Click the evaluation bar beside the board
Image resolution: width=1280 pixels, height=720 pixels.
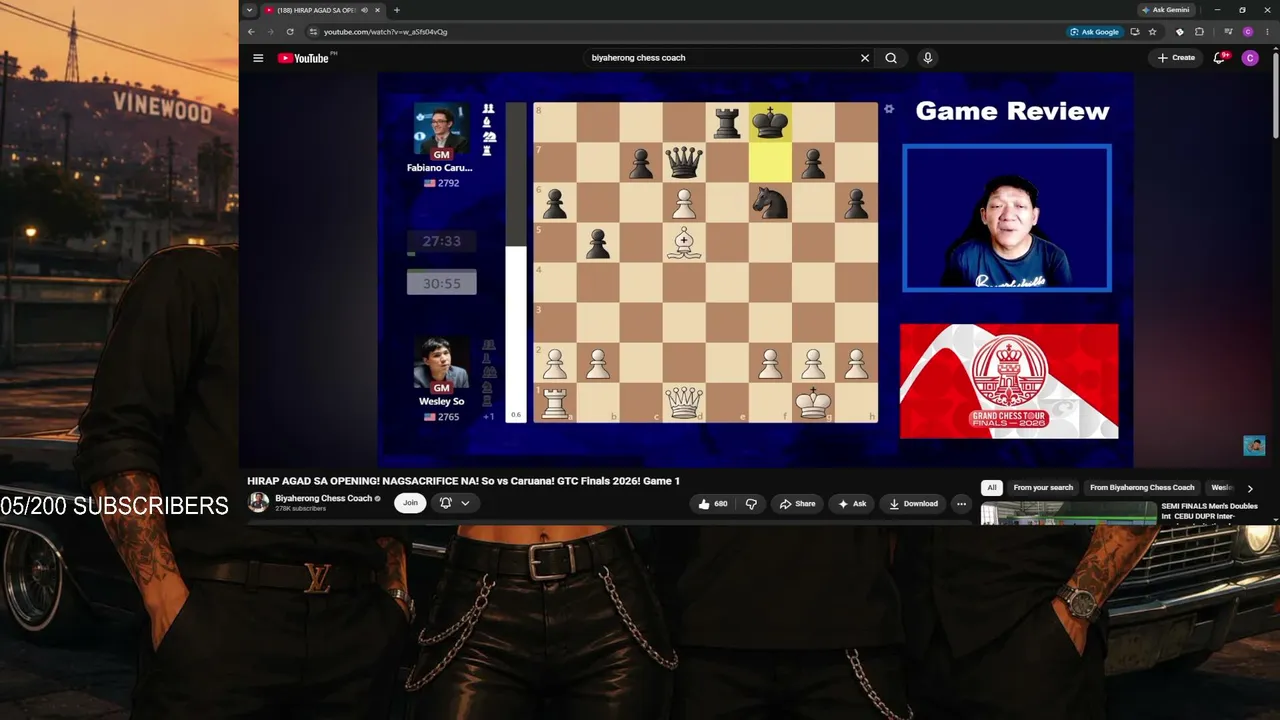[516, 262]
